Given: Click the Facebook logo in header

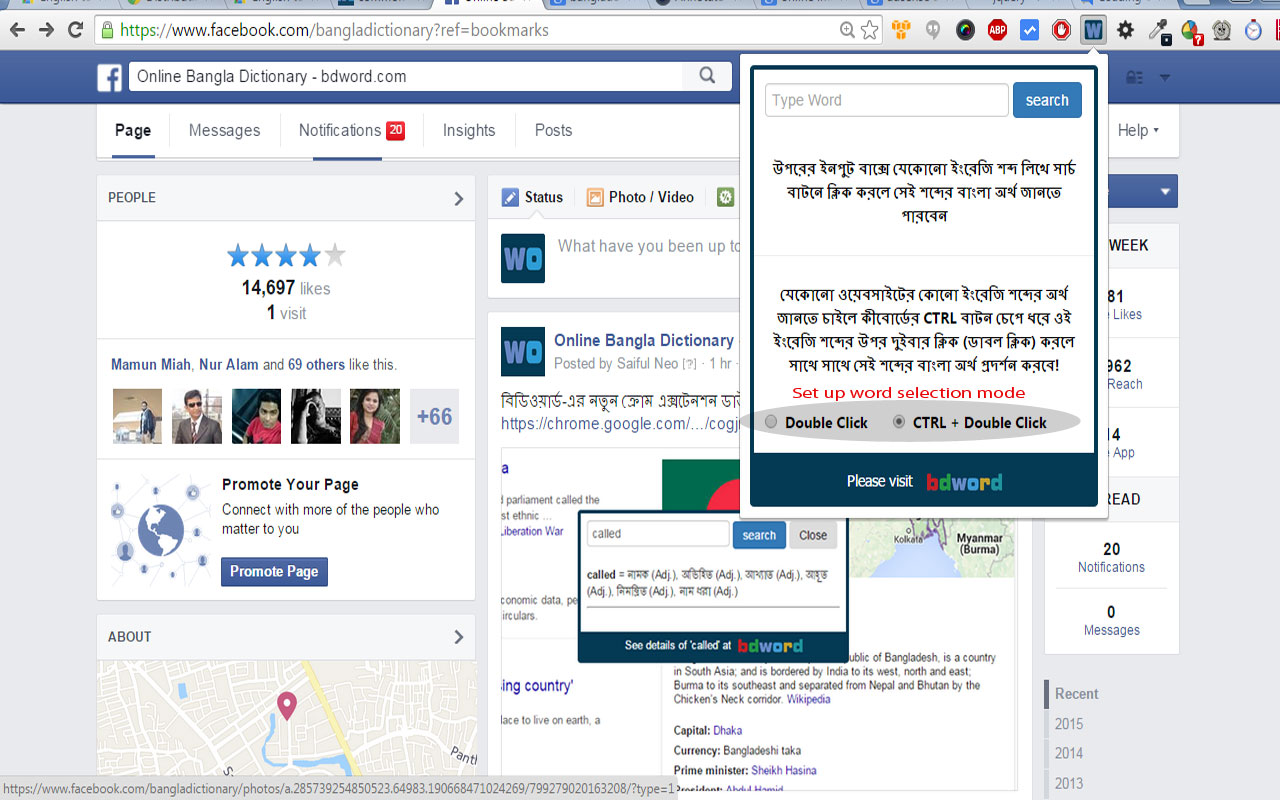Looking at the screenshot, I should 109,77.
